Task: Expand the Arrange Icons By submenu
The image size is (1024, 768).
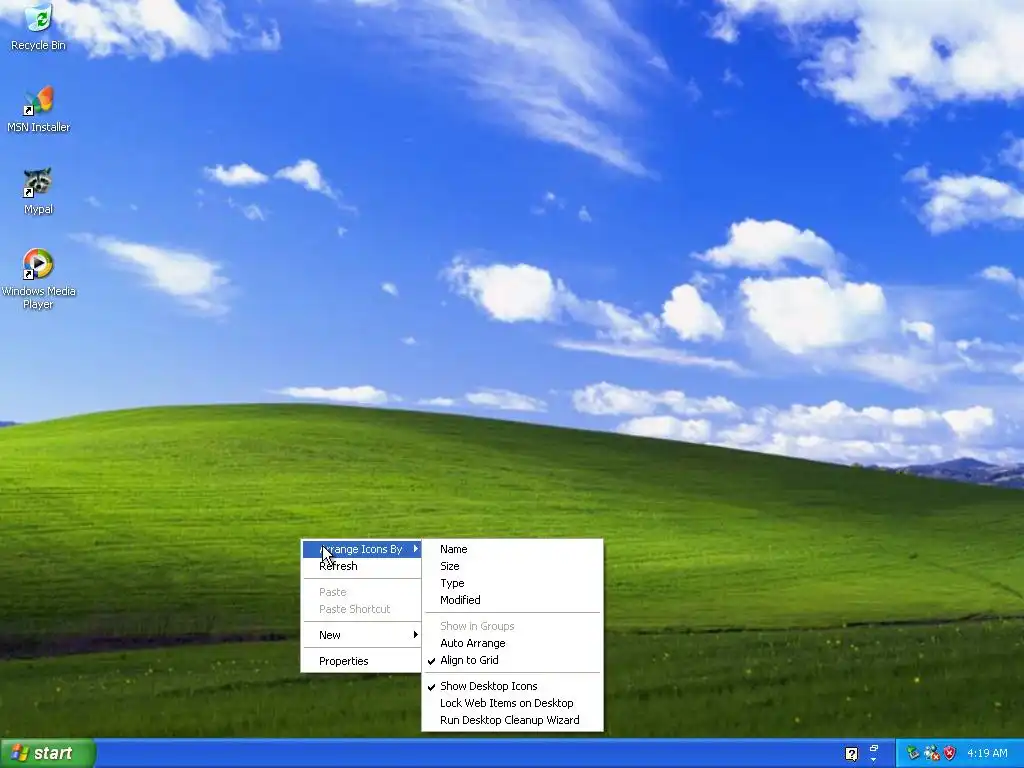Action: coord(361,549)
